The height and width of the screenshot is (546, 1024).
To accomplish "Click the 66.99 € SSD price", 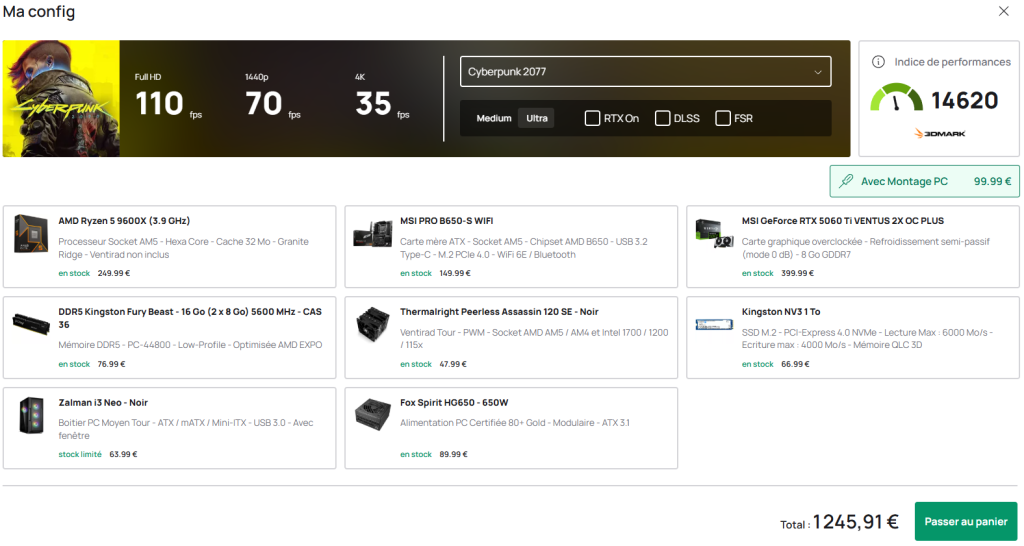I will coord(795,364).
